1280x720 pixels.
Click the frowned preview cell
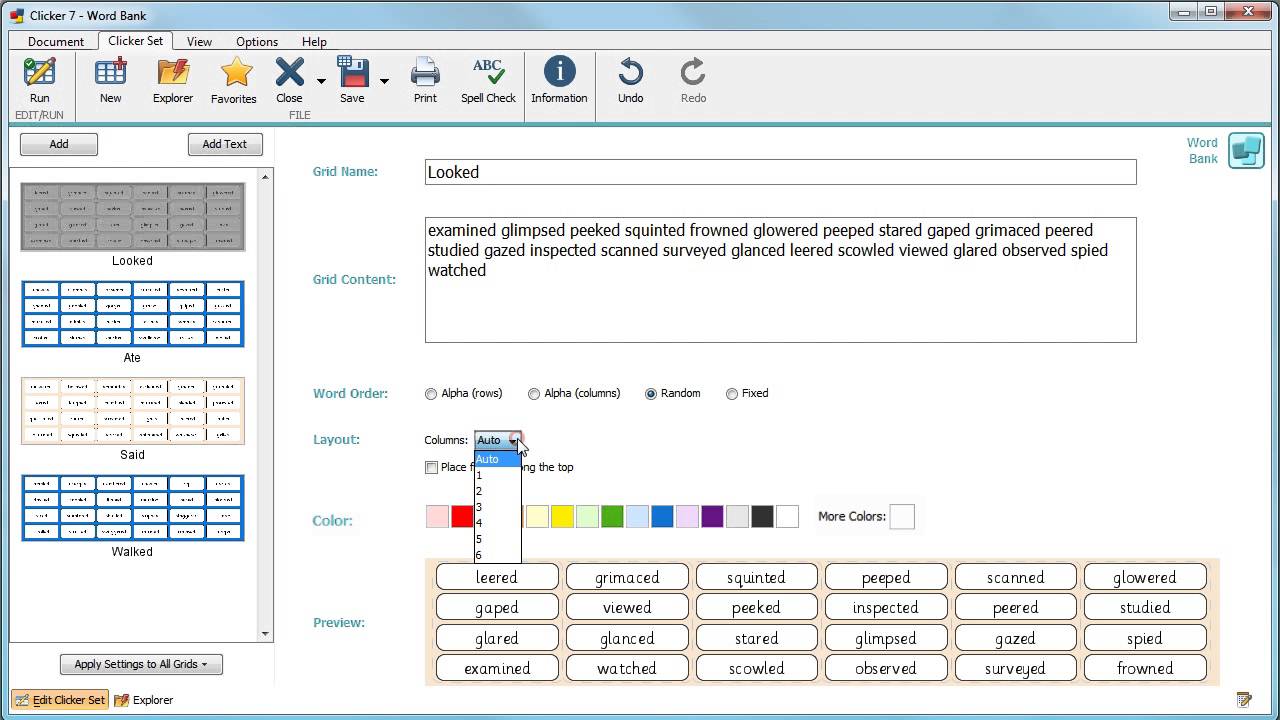(1145, 668)
